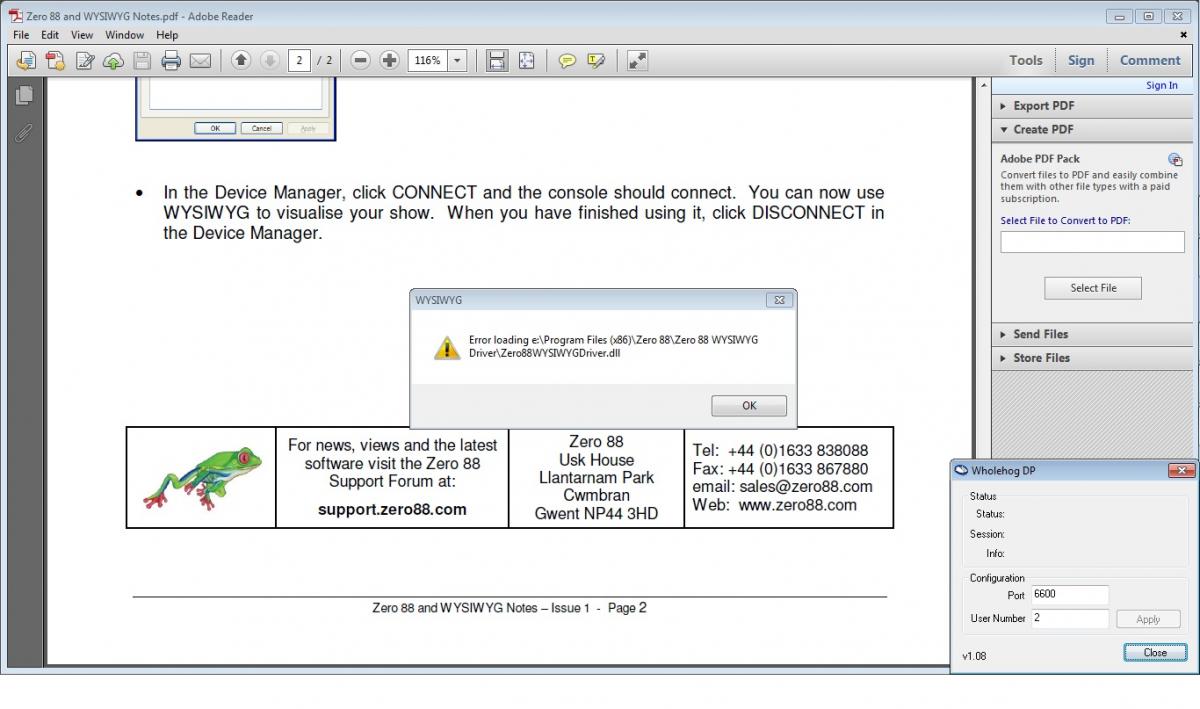Zoom in with the plus icon
Screen dimensions: 1200x709
pyautogui.click(x=390, y=61)
